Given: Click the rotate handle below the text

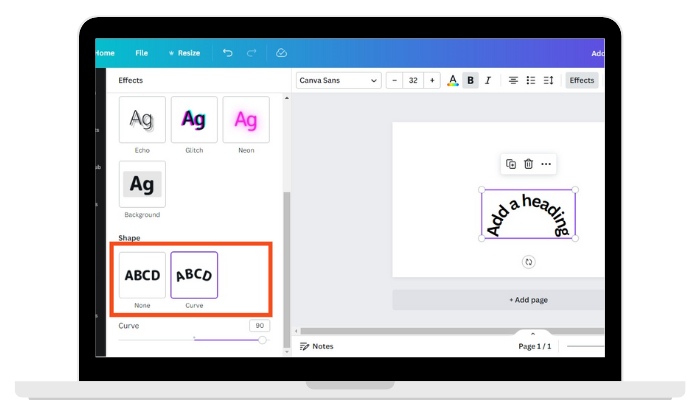Looking at the screenshot, I should pyautogui.click(x=529, y=262).
